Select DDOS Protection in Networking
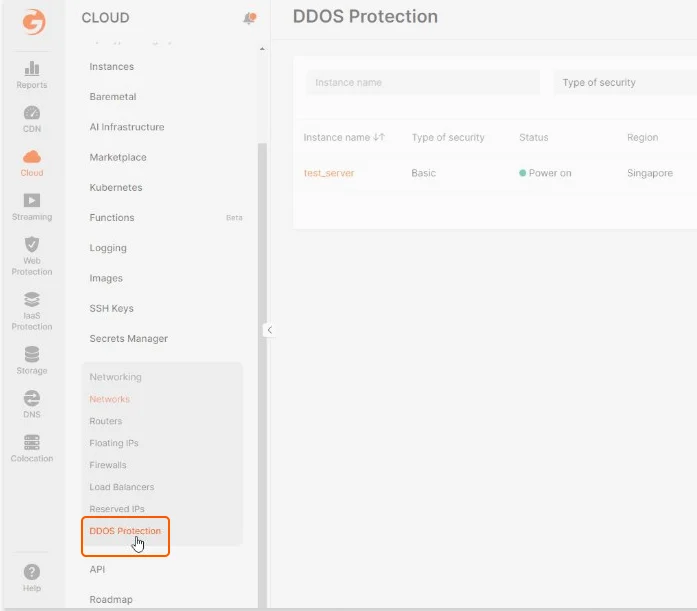The height and width of the screenshot is (611, 697). (125, 531)
